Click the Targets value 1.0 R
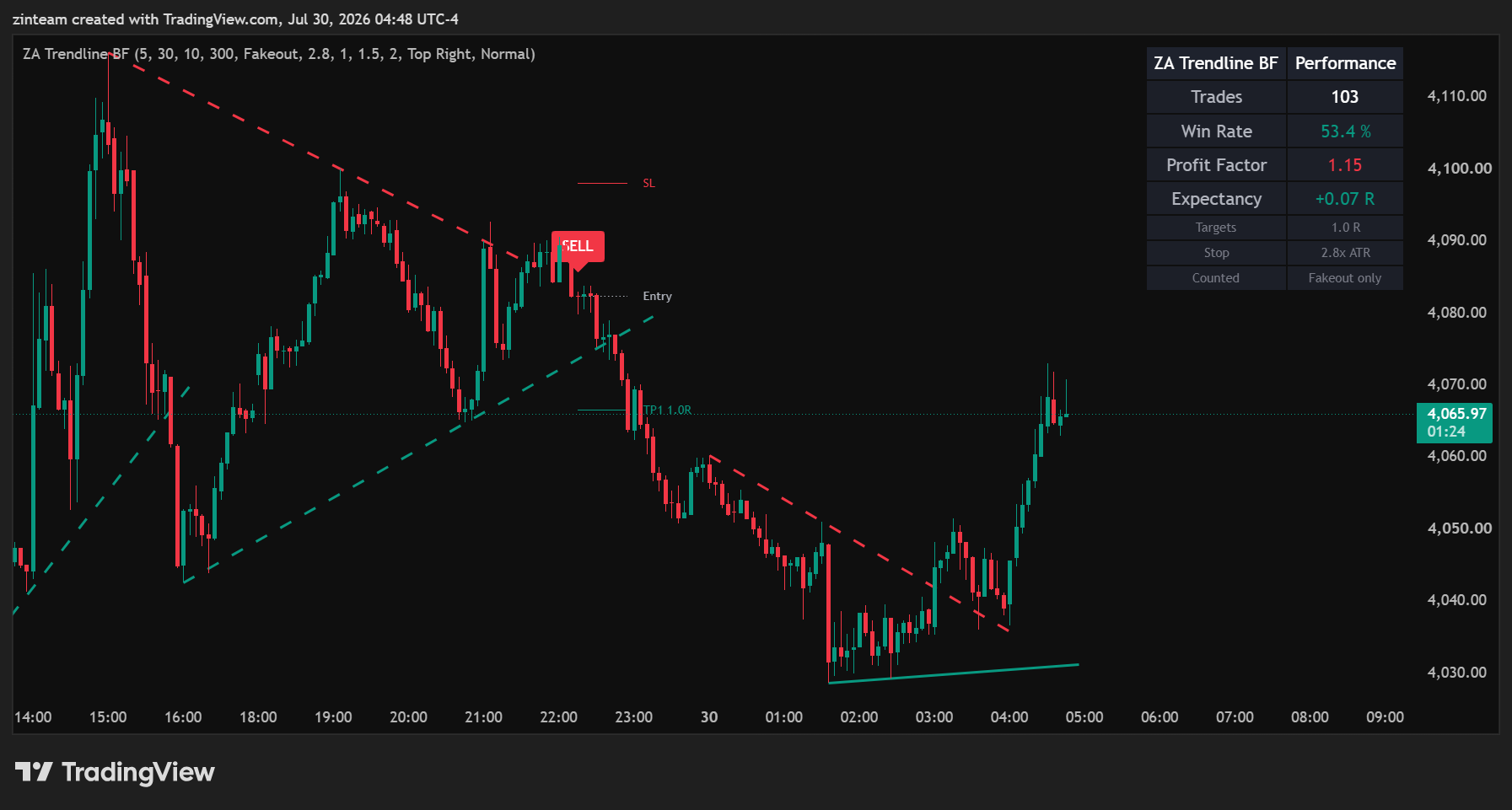This screenshot has width=1512, height=810. click(1345, 228)
